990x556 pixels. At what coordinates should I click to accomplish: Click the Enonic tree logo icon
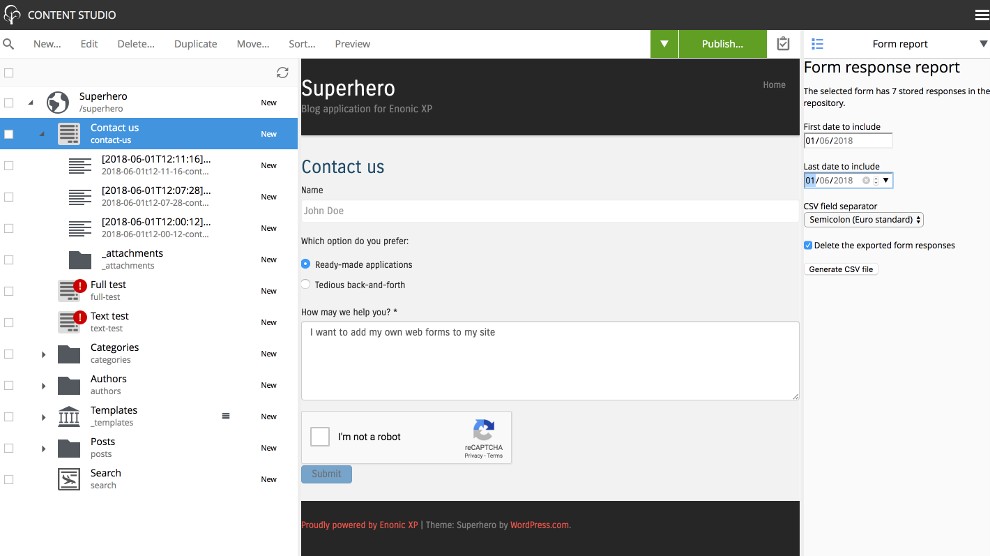point(12,15)
